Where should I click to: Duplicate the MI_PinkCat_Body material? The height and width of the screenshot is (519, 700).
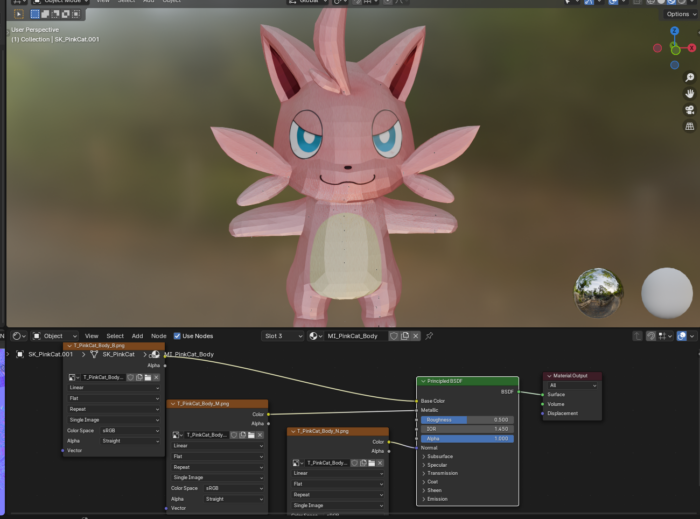pos(405,336)
